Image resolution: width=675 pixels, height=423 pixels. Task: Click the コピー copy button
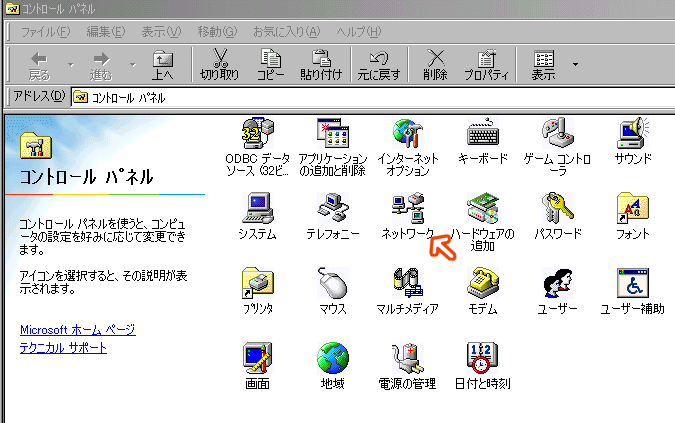[270, 65]
